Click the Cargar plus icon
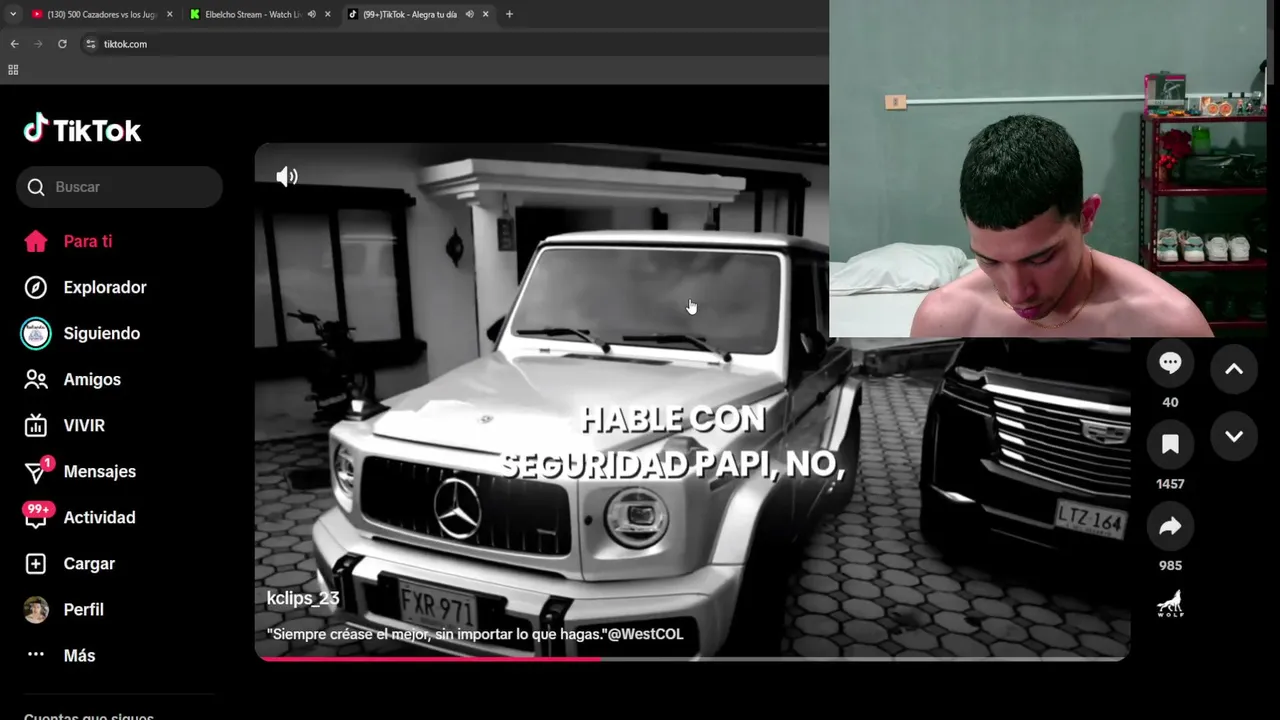This screenshot has width=1280, height=720. click(x=36, y=563)
